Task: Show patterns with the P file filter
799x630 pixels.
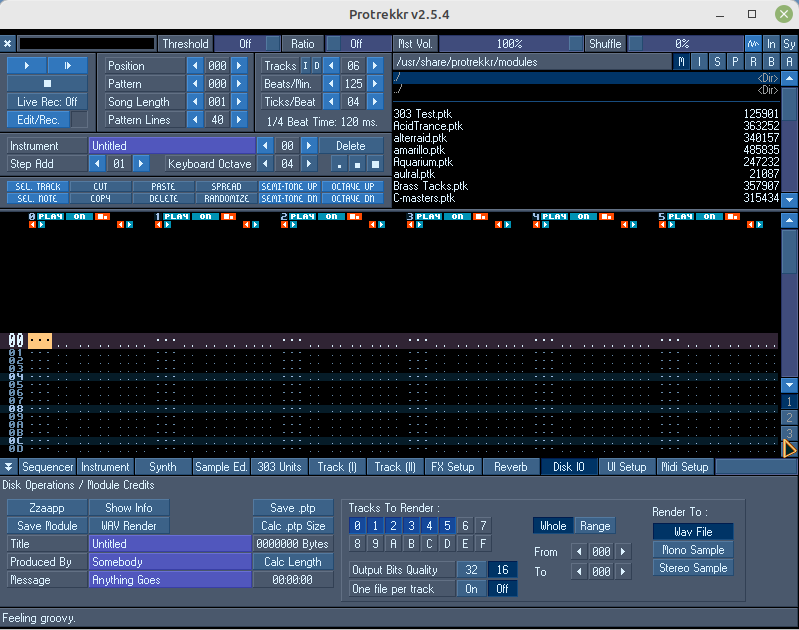Action: [x=735, y=62]
